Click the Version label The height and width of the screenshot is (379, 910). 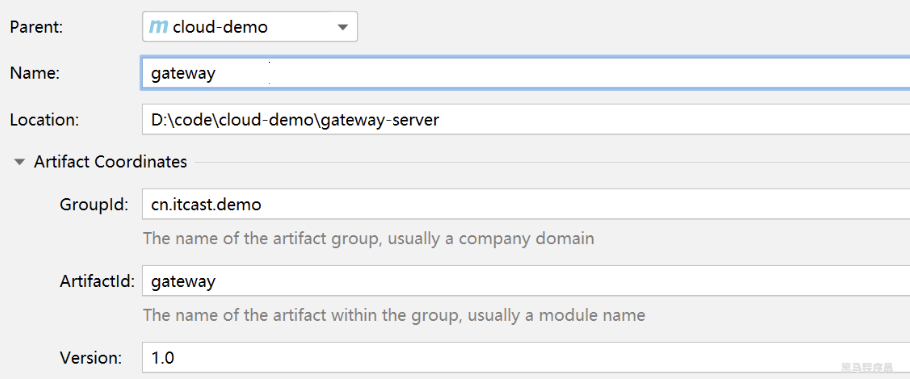[91, 358]
